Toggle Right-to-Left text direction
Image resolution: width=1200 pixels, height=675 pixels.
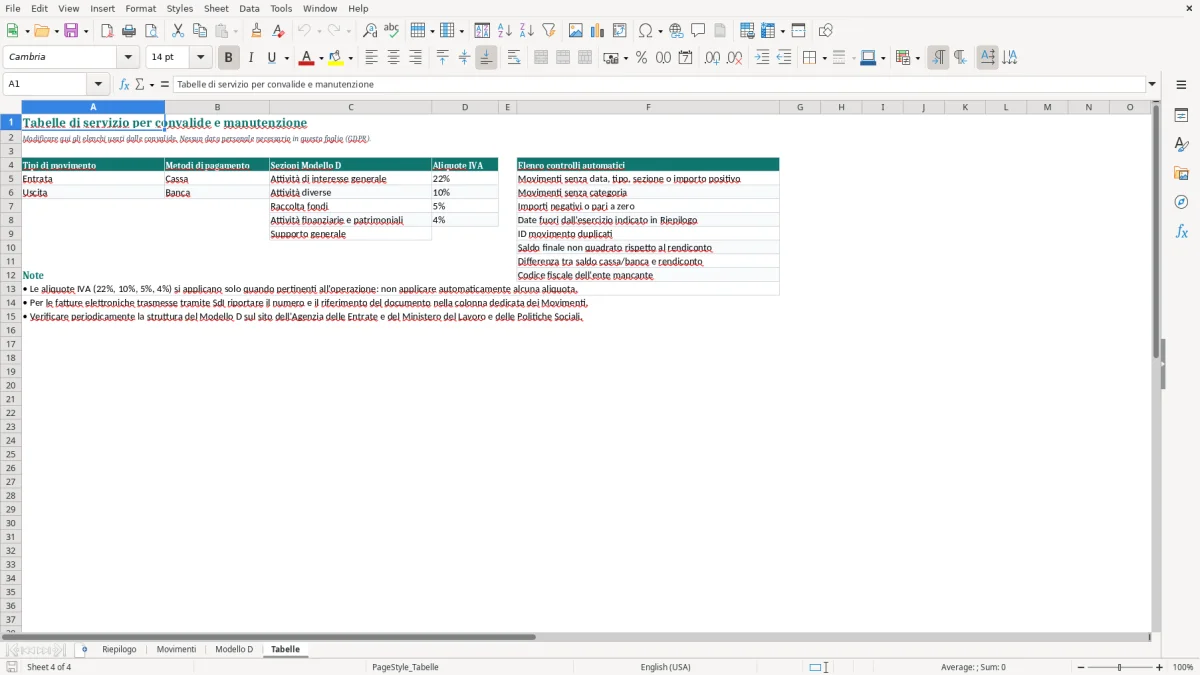pyautogui.click(x=960, y=58)
